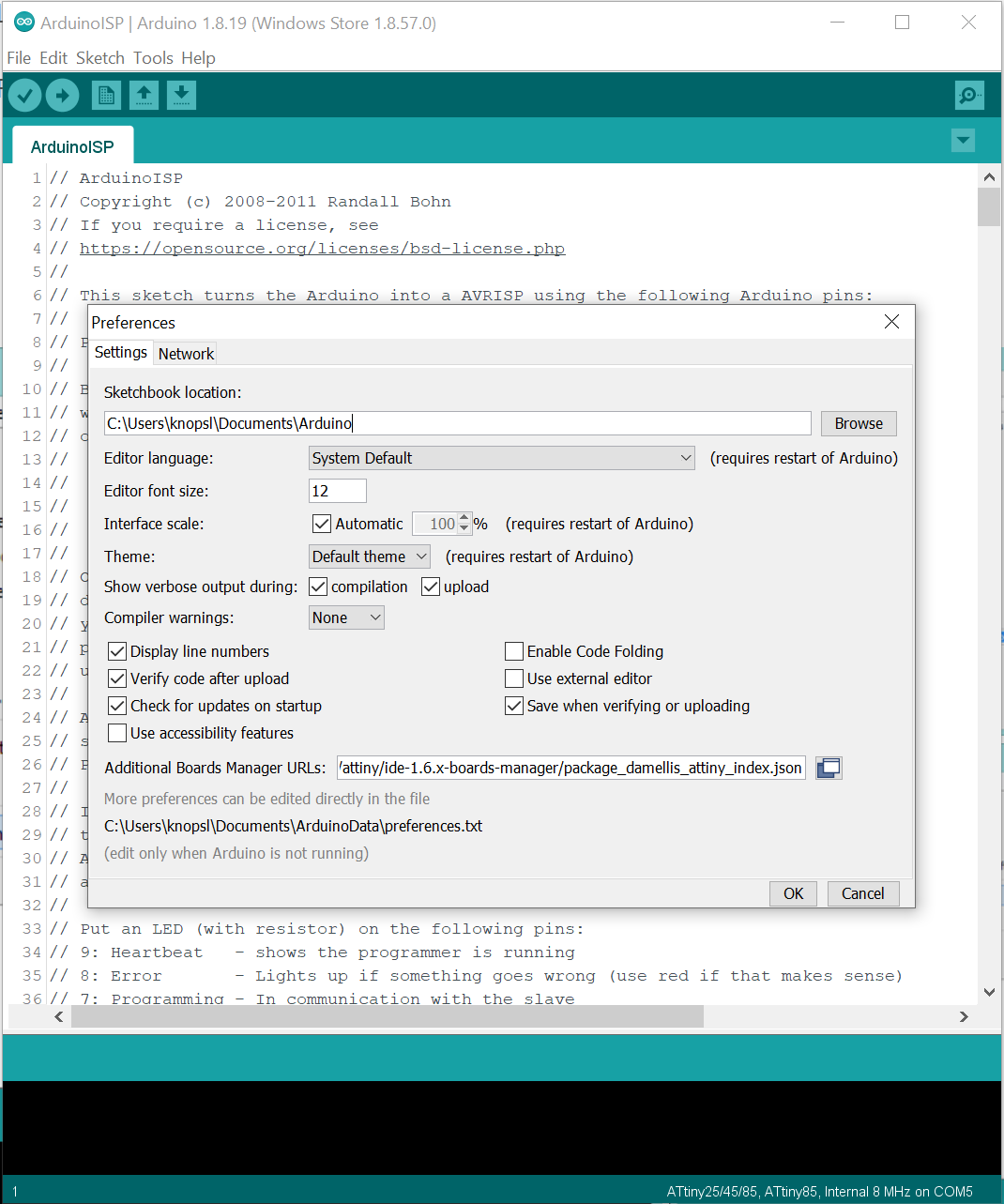Expand the Editor language dropdown

click(501, 458)
